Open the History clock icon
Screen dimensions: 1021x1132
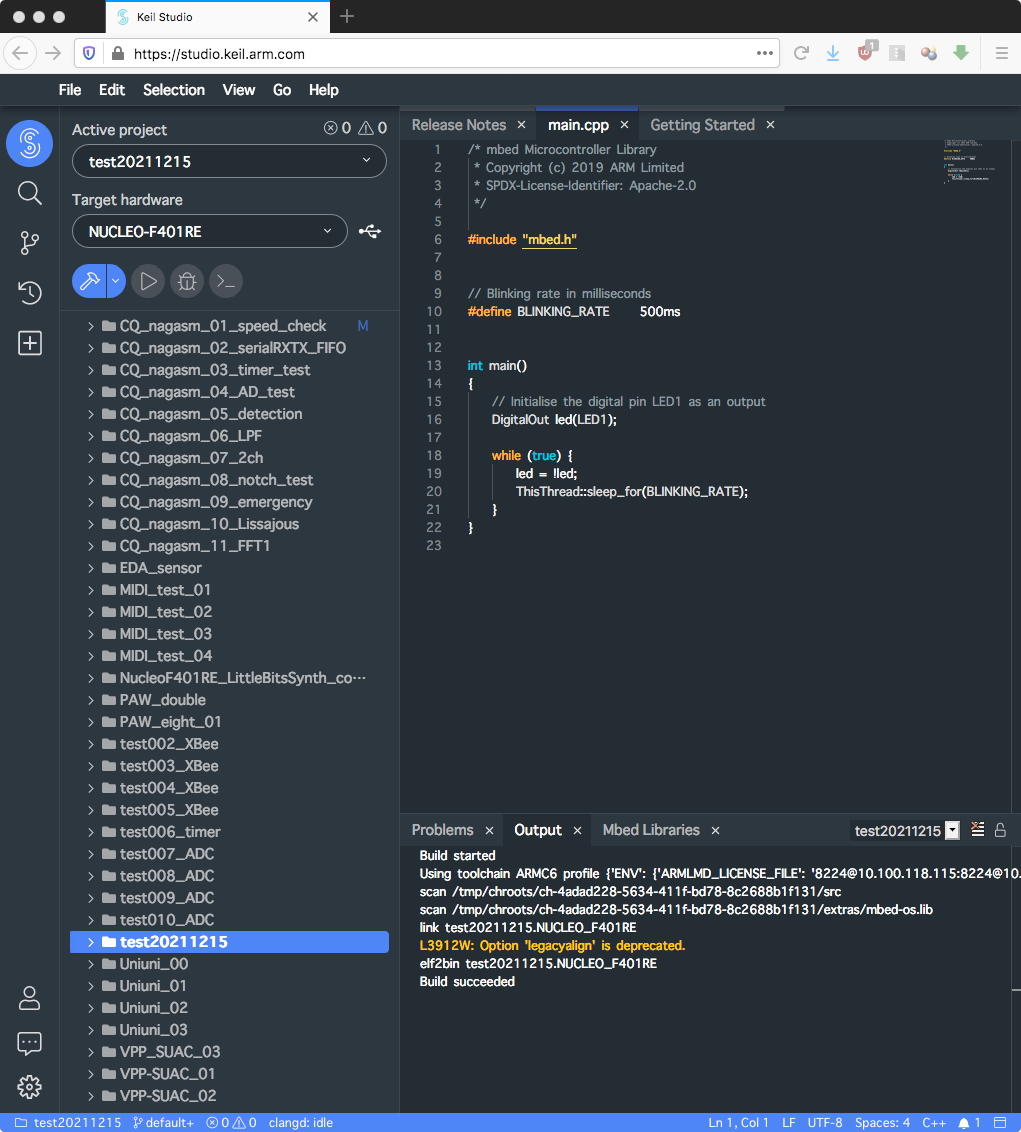[30, 292]
